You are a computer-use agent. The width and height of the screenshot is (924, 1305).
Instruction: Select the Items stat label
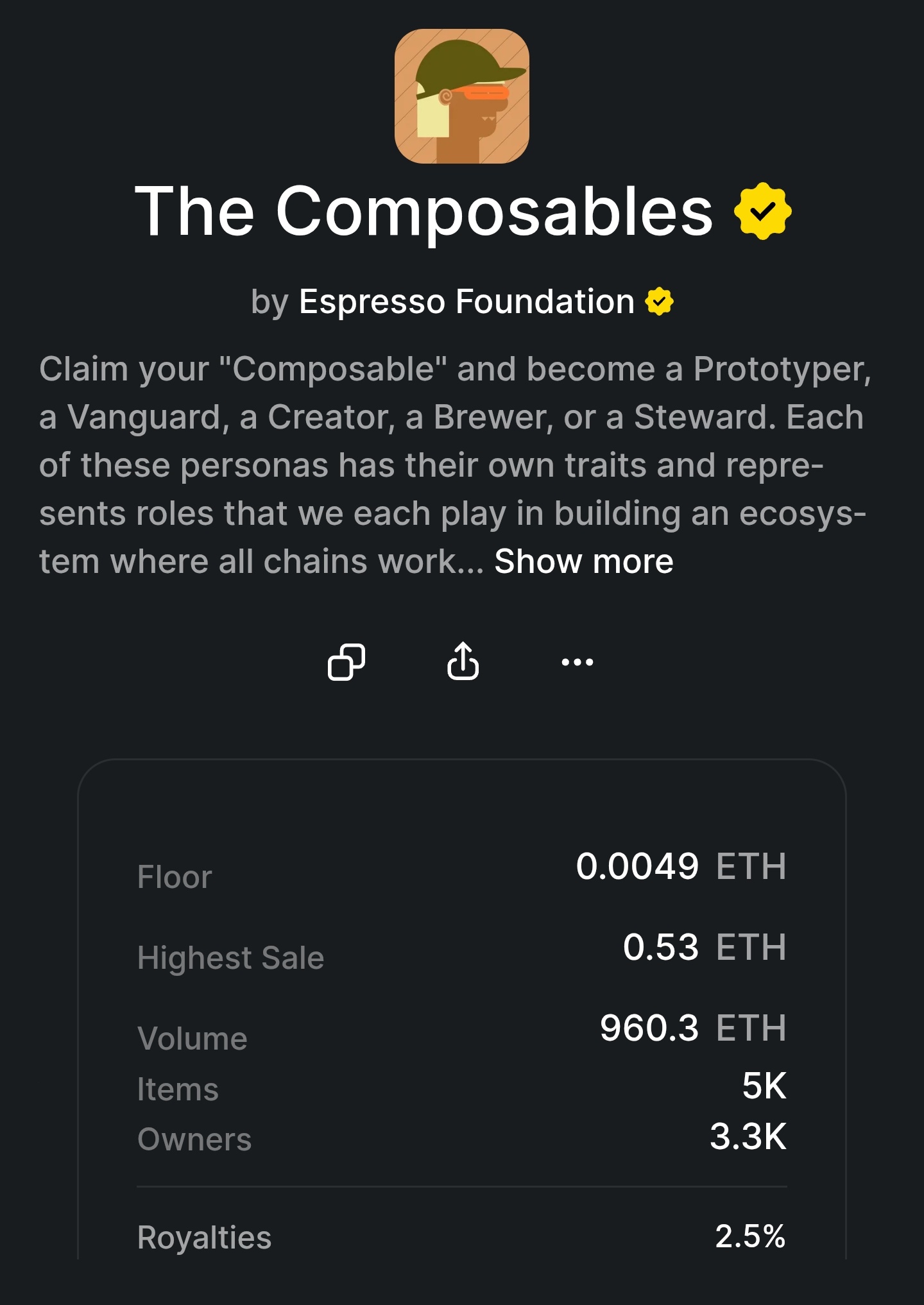[178, 1089]
